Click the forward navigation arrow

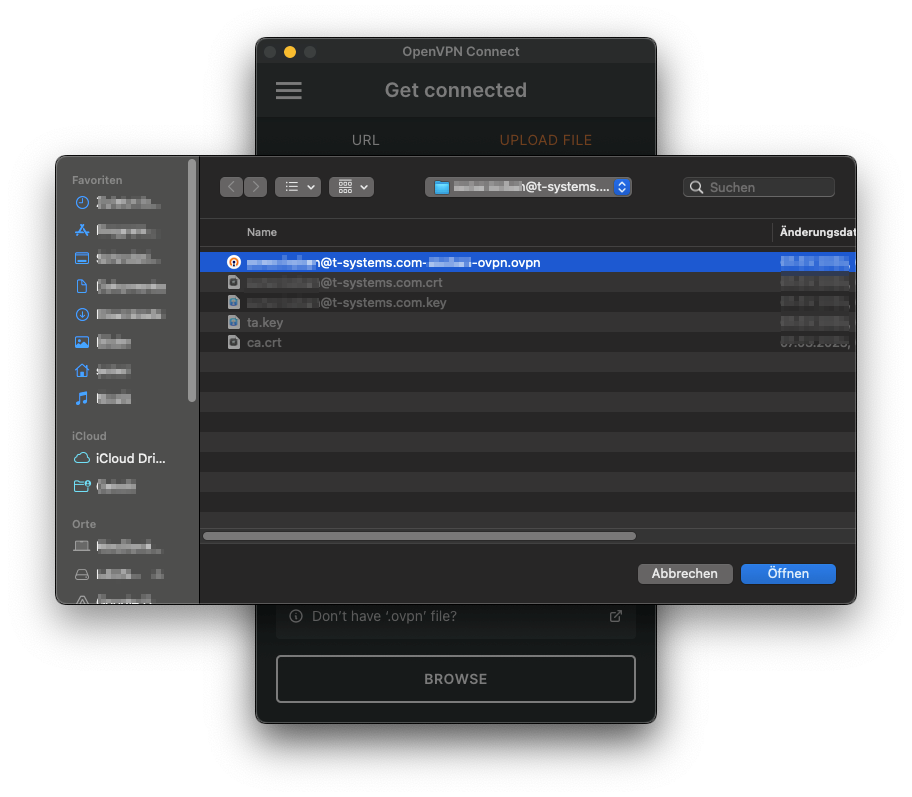coord(256,187)
